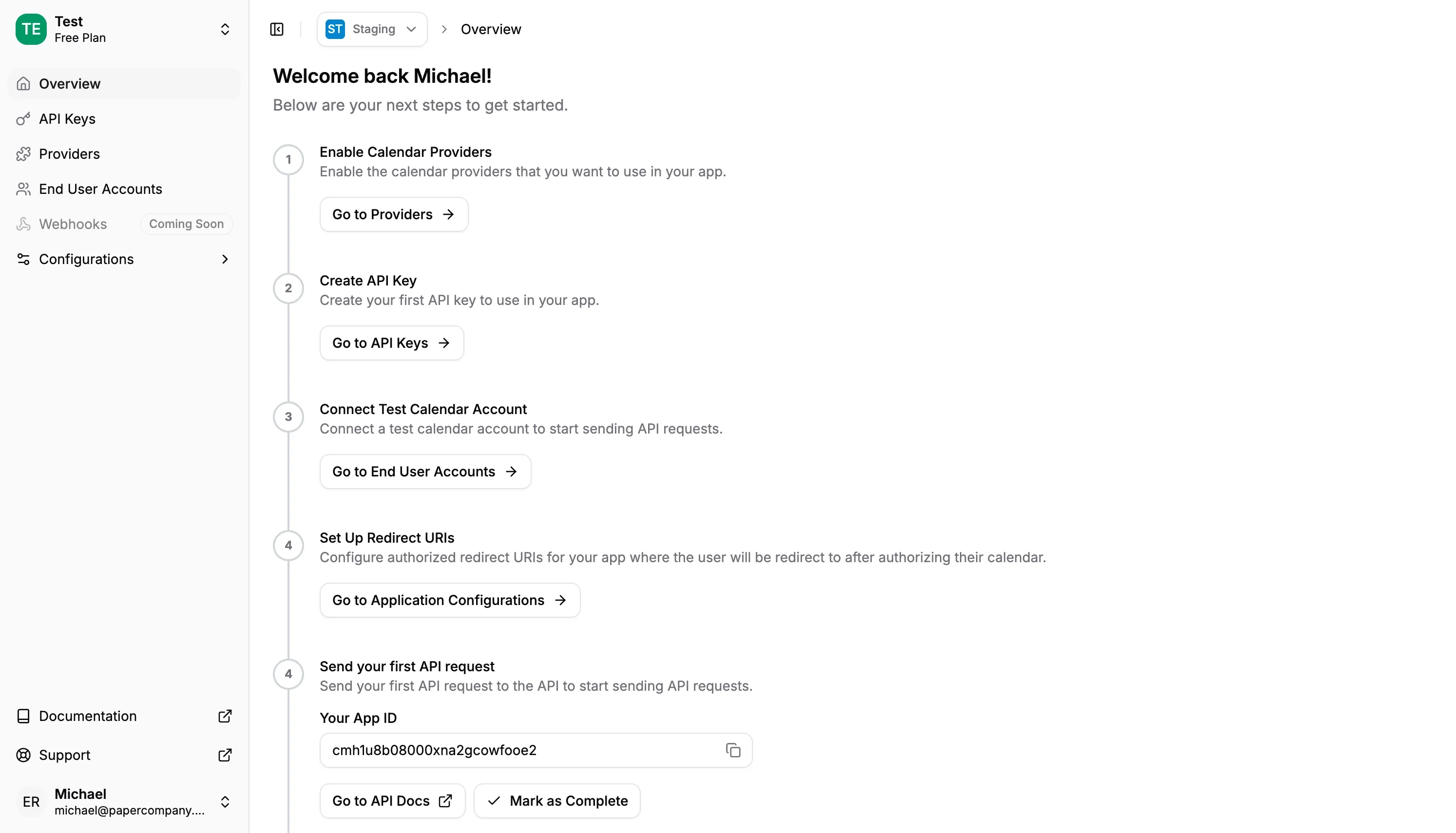Expand the Configurations submenu
Image resolution: width=1456 pixels, height=833 pixels.
[225, 259]
